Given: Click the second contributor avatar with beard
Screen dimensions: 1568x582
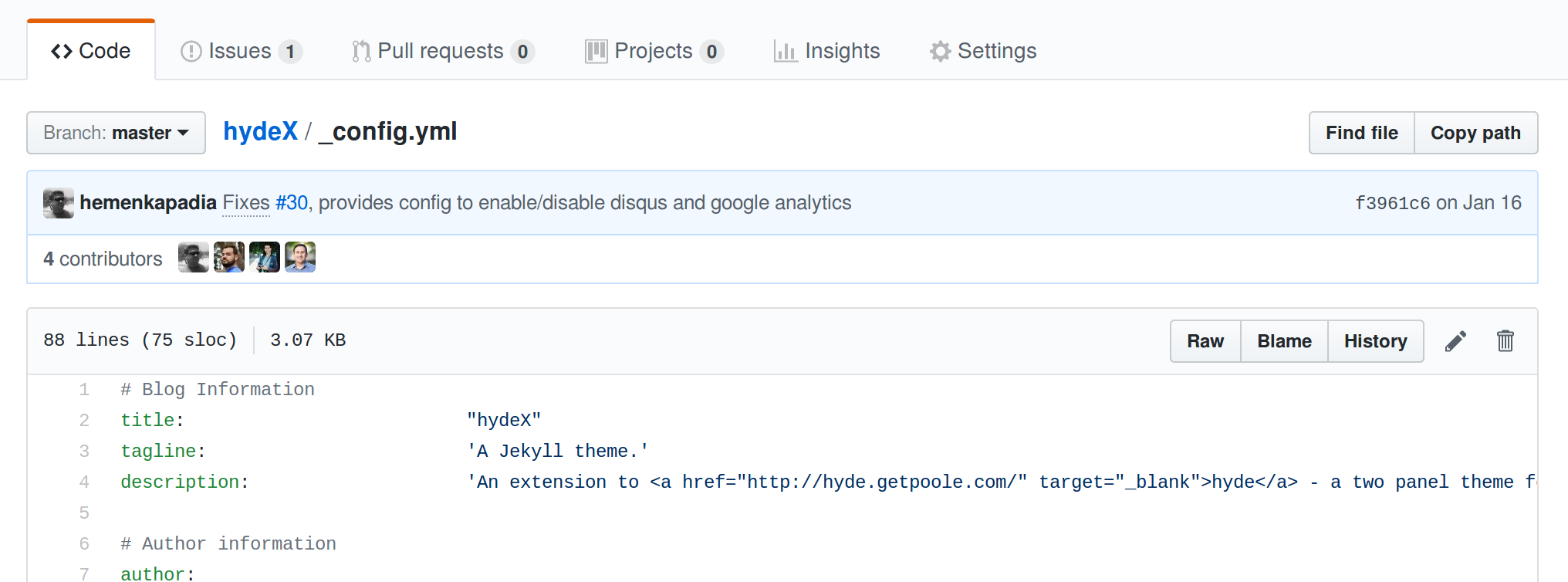Looking at the screenshot, I should tap(229, 257).
